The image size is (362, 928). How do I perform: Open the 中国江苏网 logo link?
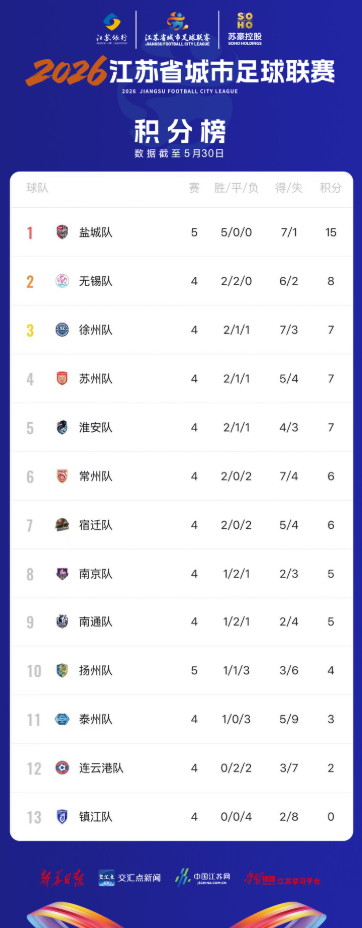pyautogui.click(x=203, y=878)
